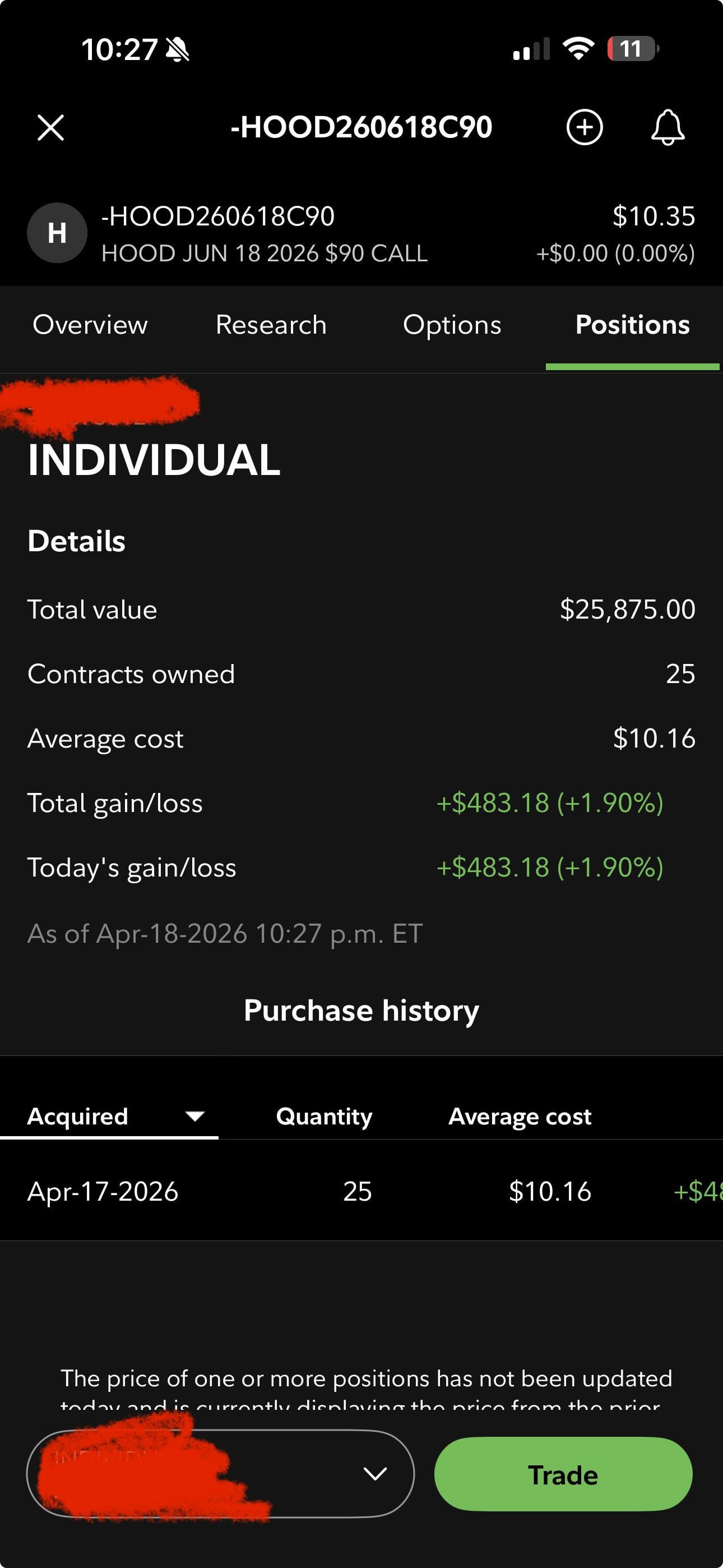Tap the X close icon
The width and height of the screenshot is (723, 1568).
tap(50, 128)
